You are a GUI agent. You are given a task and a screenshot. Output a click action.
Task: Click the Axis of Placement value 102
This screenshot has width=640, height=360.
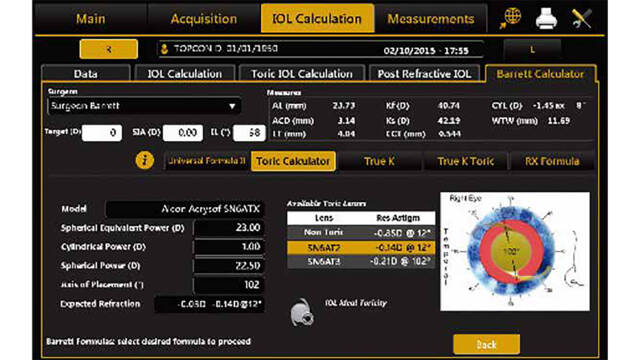tap(229, 284)
